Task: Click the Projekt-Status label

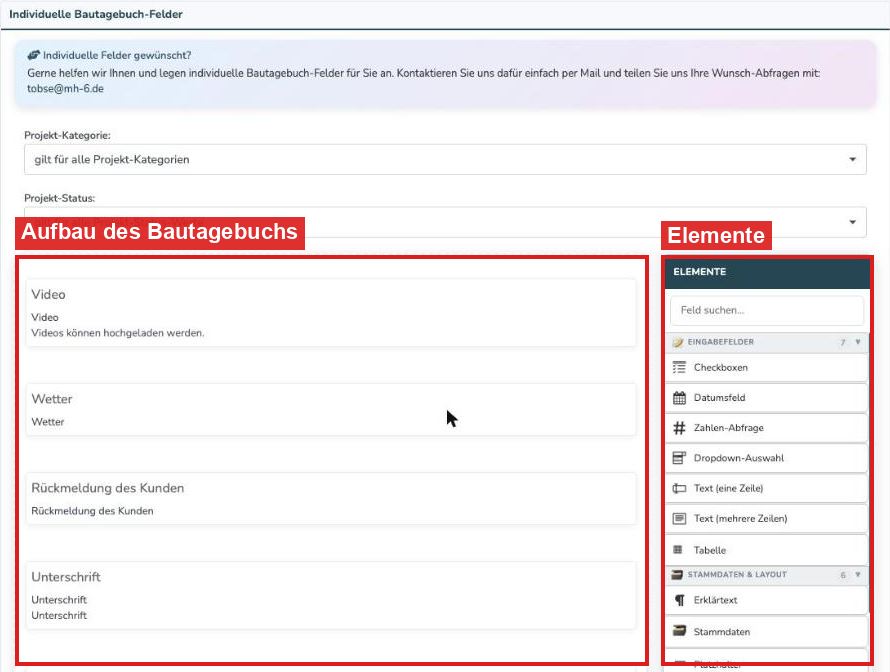Action: click(x=60, y=198)
